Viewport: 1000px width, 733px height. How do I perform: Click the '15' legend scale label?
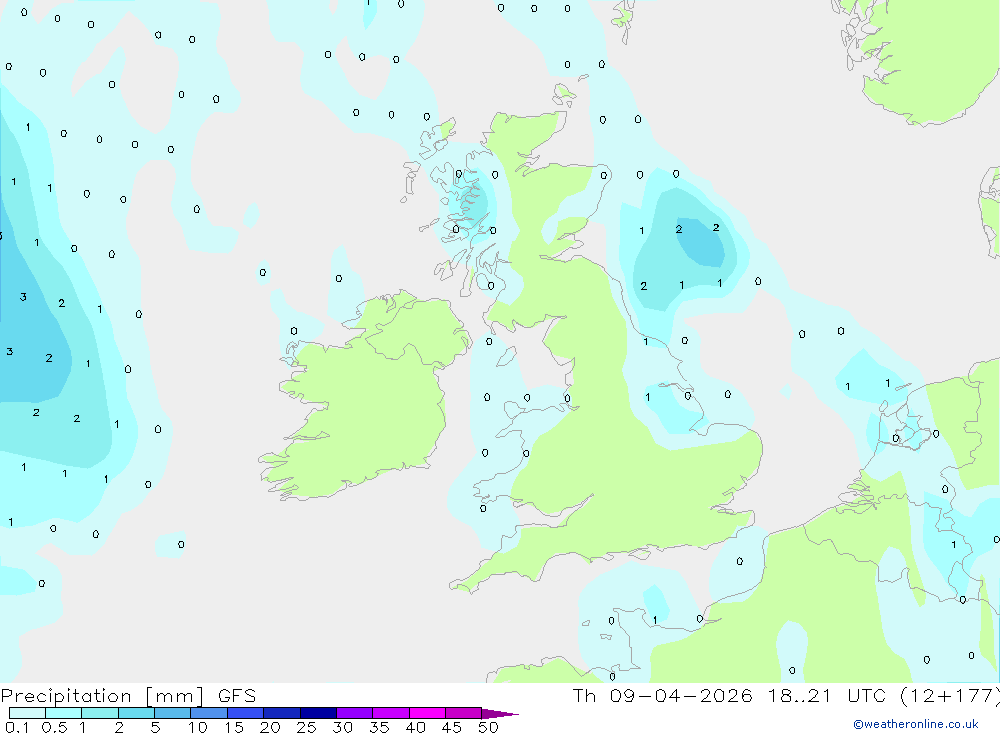click(234, 727)
